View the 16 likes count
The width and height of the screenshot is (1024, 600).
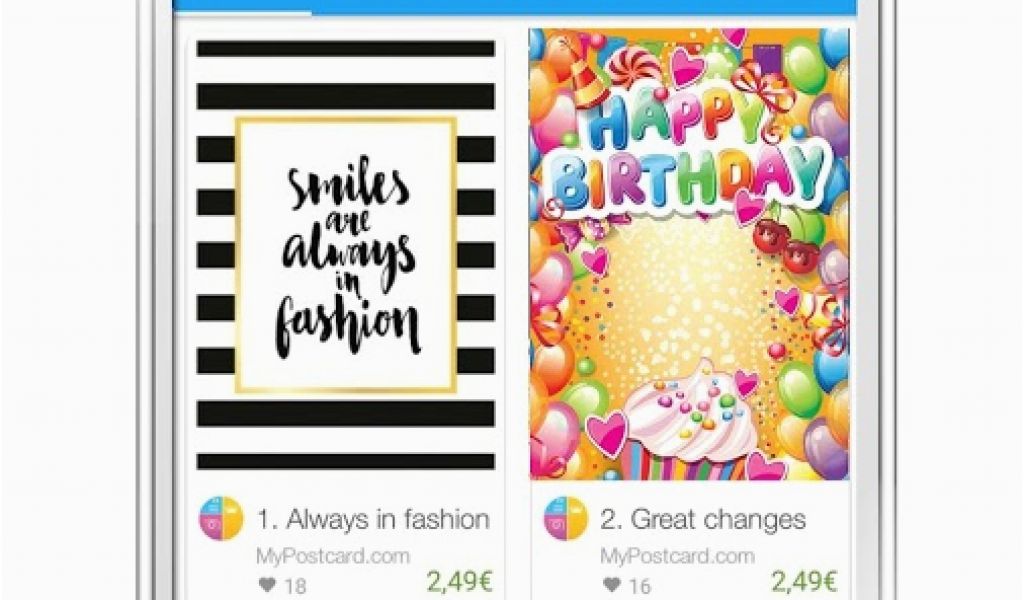(x=639, y=586)
